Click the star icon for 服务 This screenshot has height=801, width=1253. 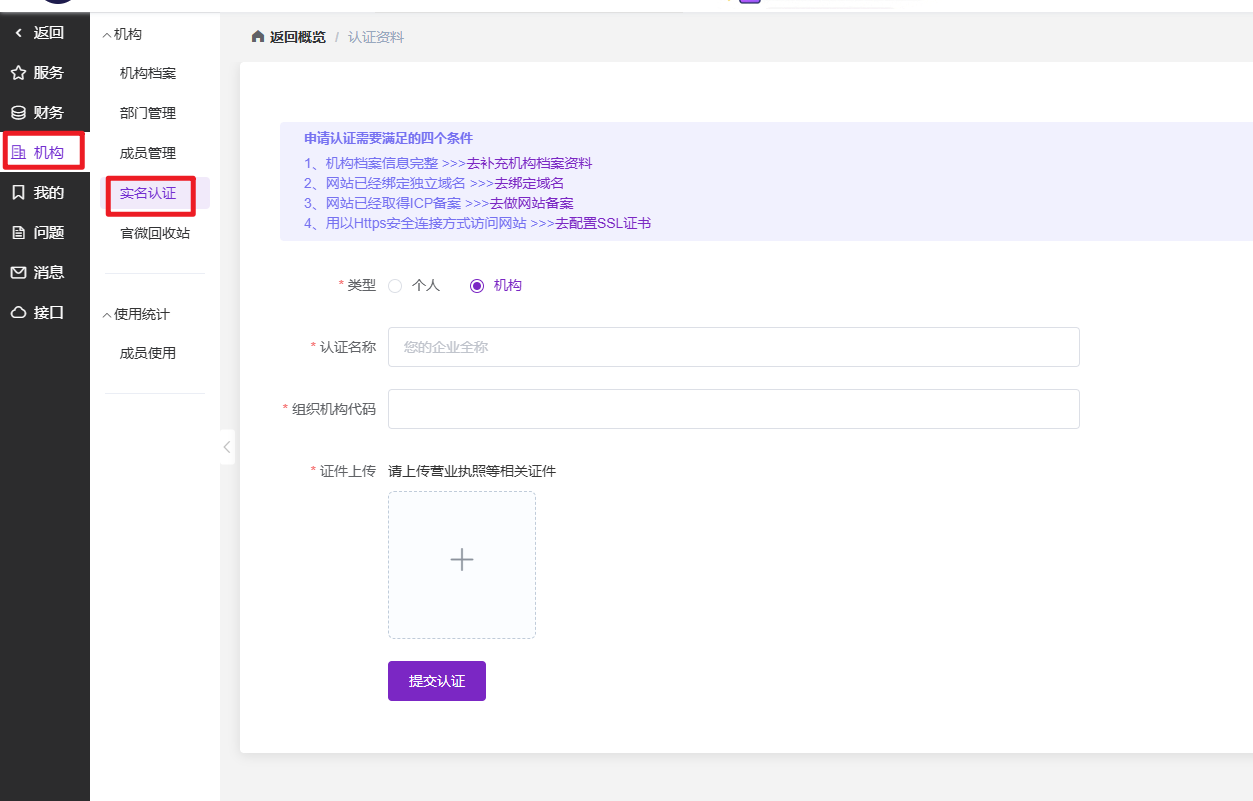click(x=18, y=73)
